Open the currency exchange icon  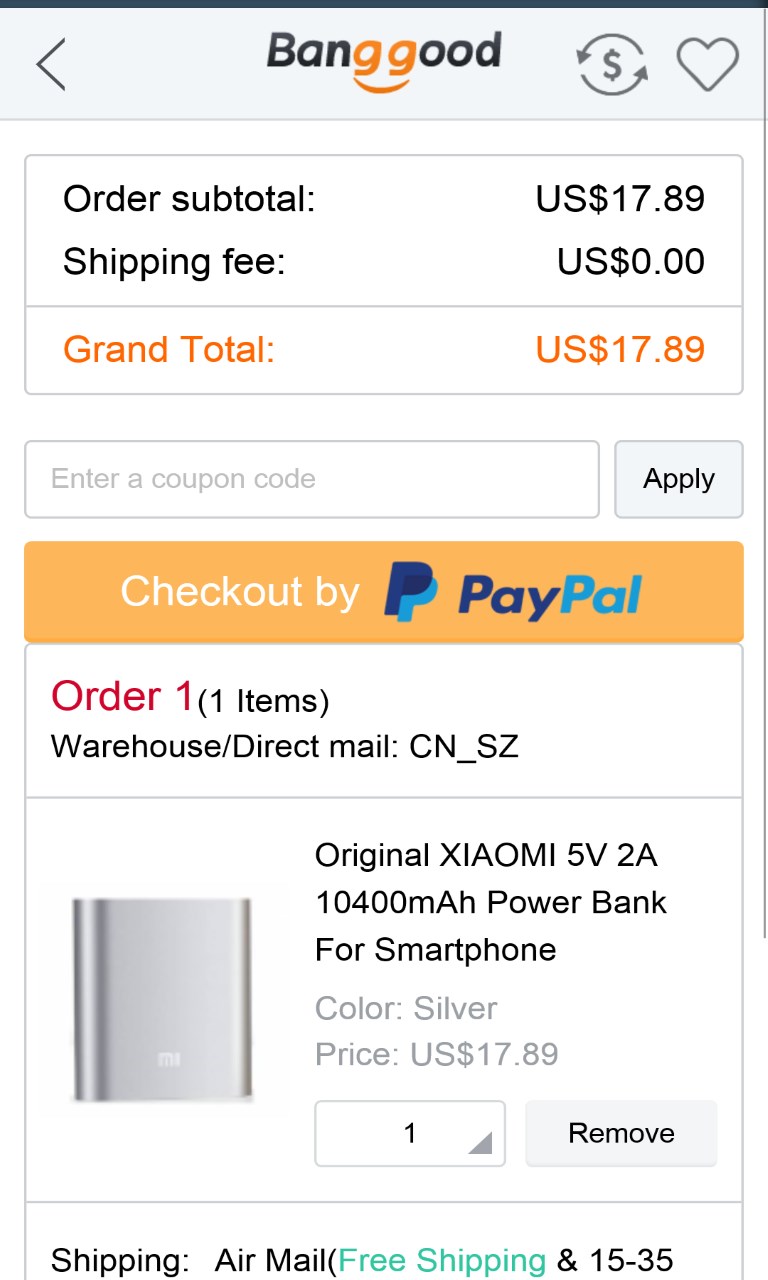pyautogui.click(x=612, y=65)
